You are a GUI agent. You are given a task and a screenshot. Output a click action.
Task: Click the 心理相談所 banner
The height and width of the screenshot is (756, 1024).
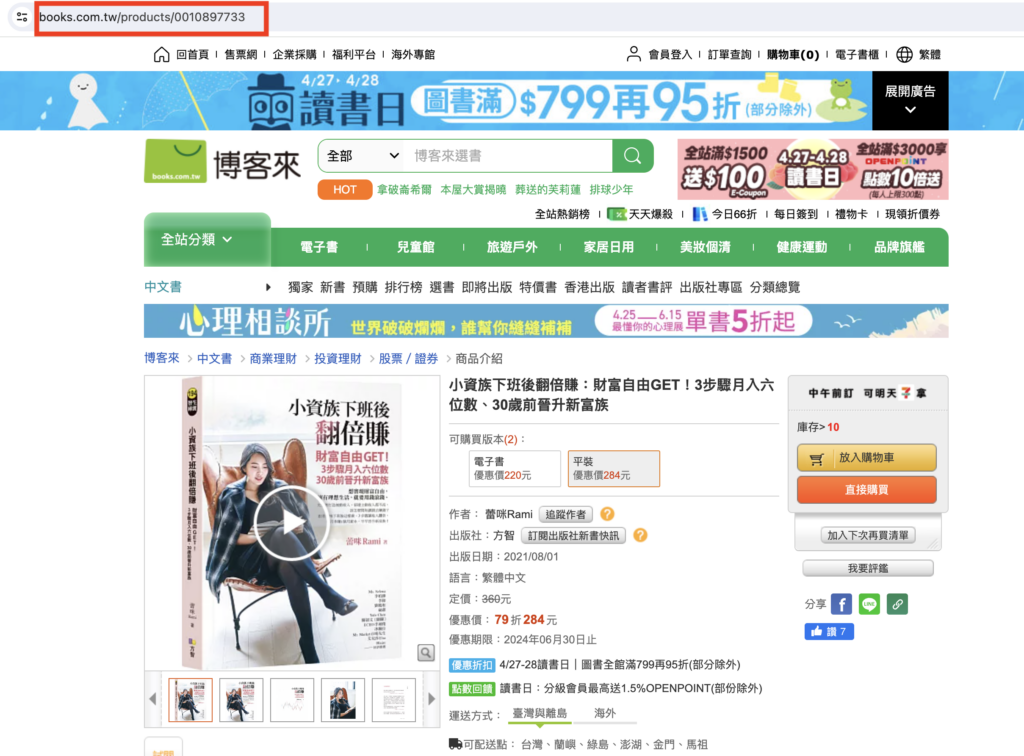pyautogui.click(x=546, y=321)
